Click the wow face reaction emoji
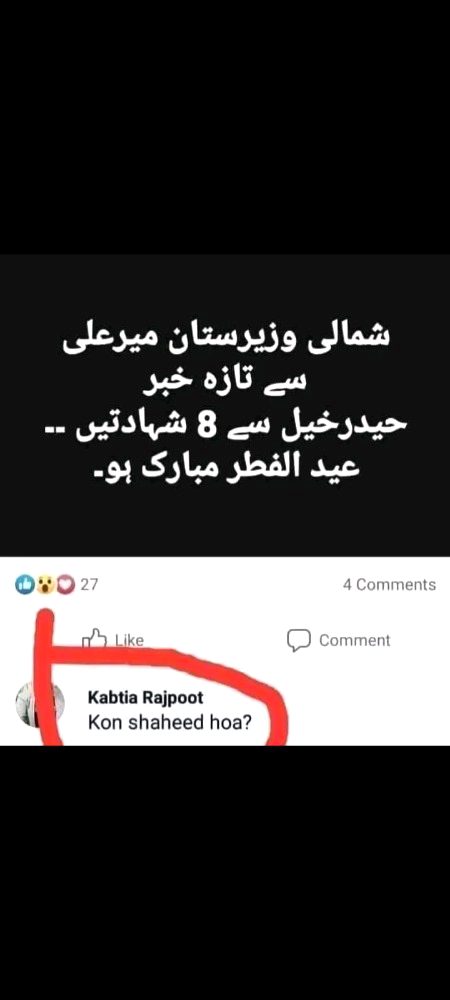 [45, 584]
